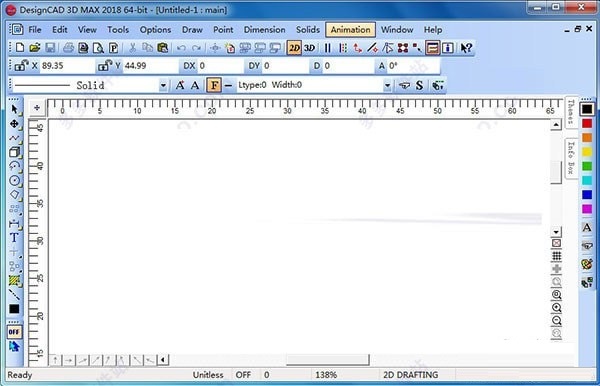
Task: Open the Solids menu
Action: pos(308,30)
